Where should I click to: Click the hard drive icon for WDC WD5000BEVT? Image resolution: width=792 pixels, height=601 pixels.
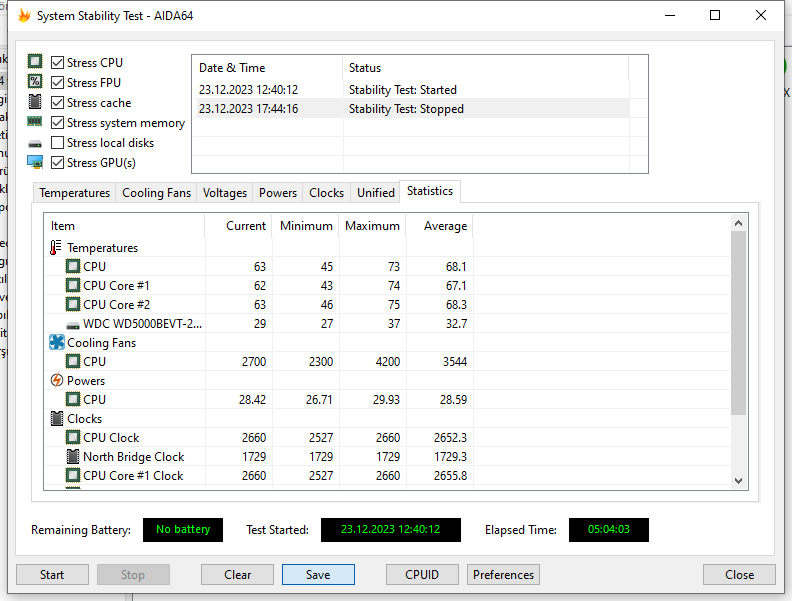click(x=73, y=325)
